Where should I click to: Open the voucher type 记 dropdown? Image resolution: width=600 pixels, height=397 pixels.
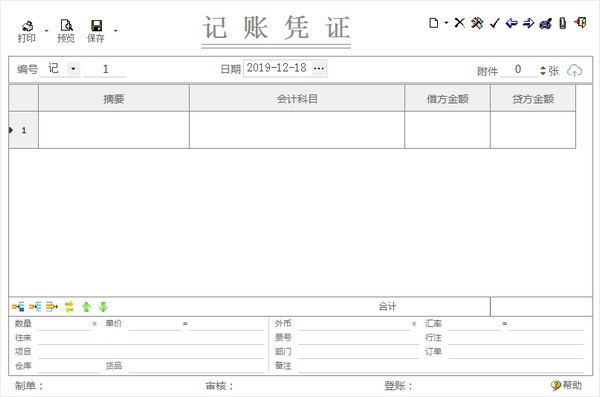pos(73,69)
